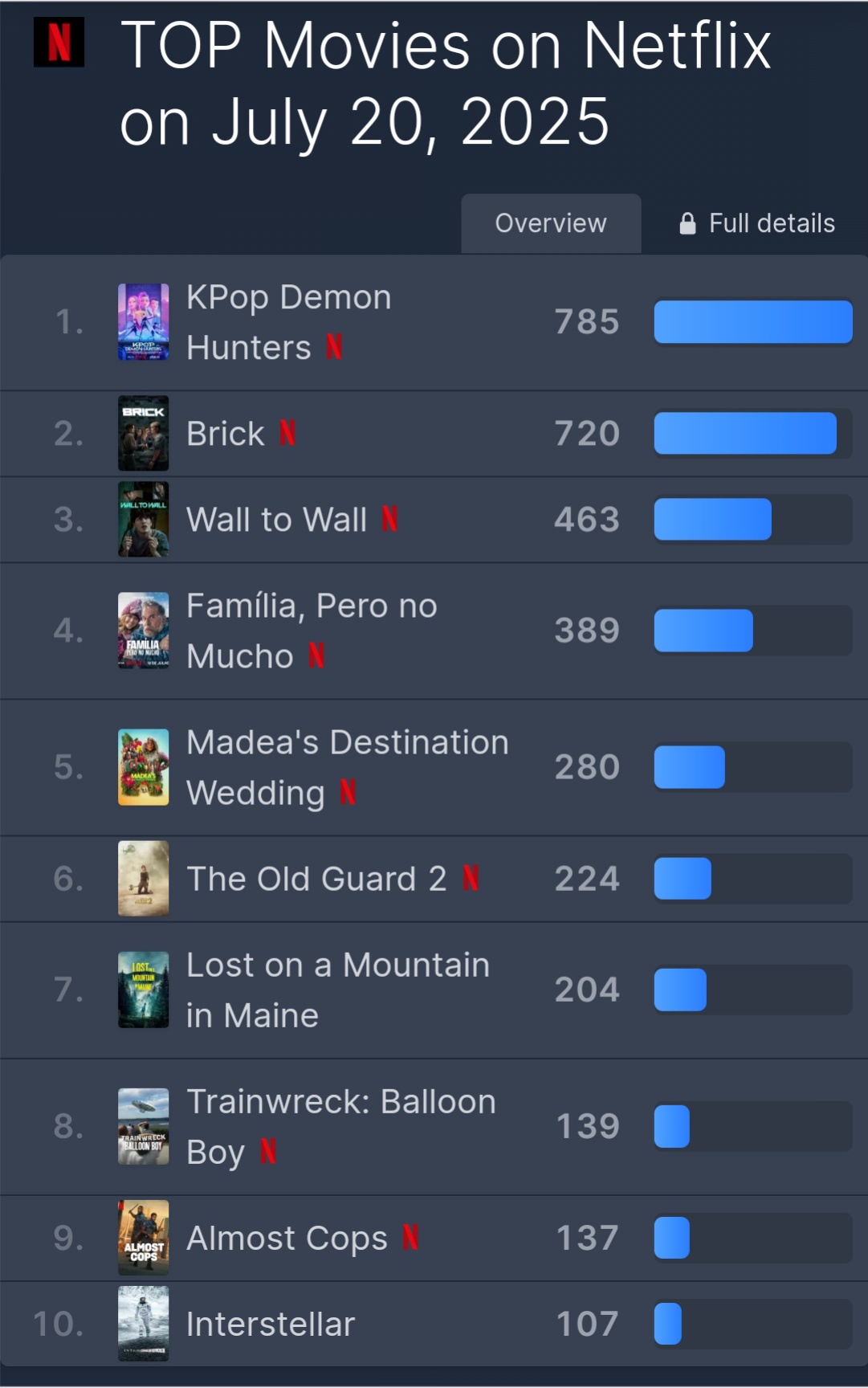Click the Netflix N badge beside Wall to Wall
The height and width of the screenshot is (1388, 868).
(x=389, y=519)
